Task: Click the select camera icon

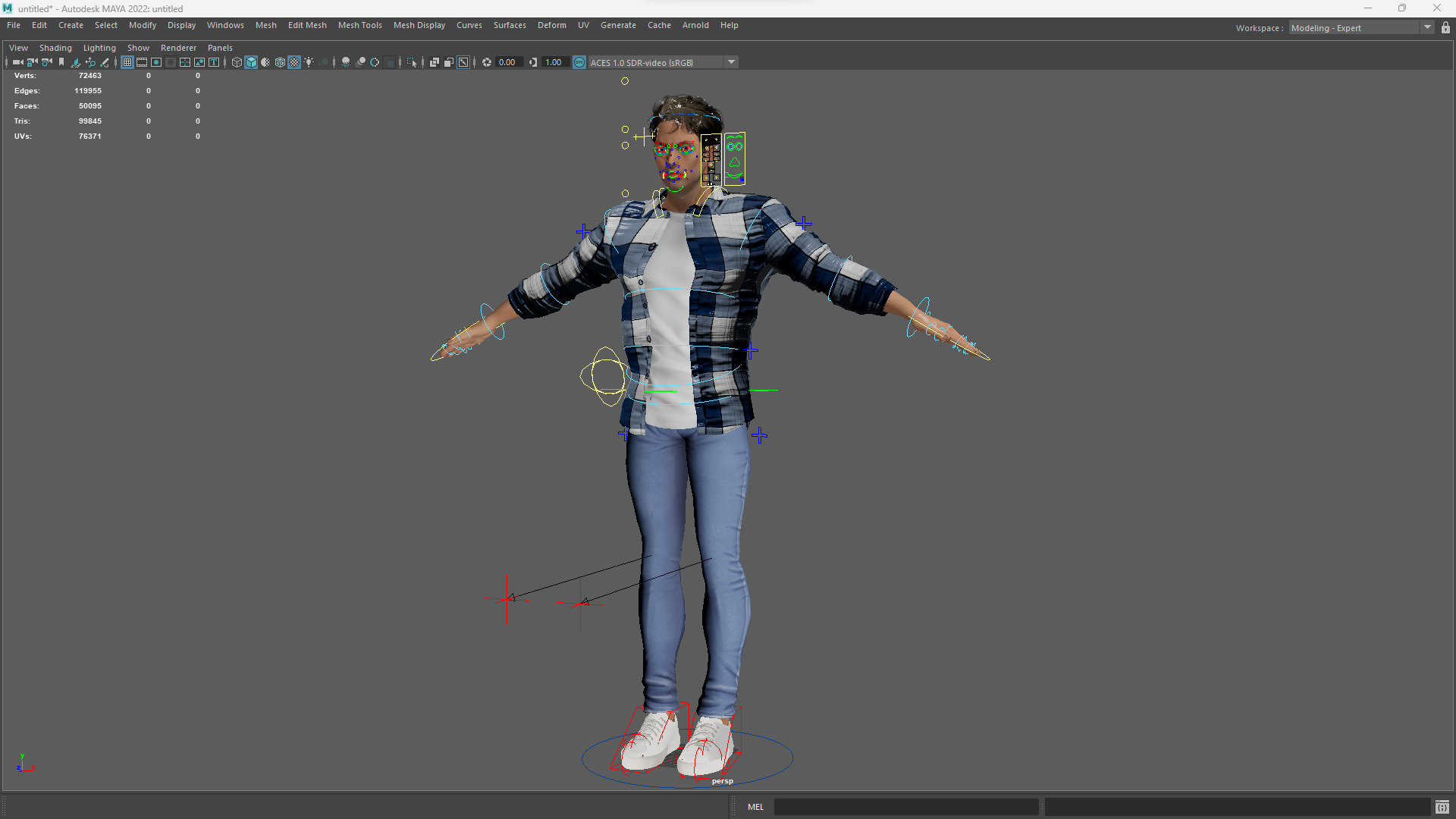Action: click(x=17, y=62)
